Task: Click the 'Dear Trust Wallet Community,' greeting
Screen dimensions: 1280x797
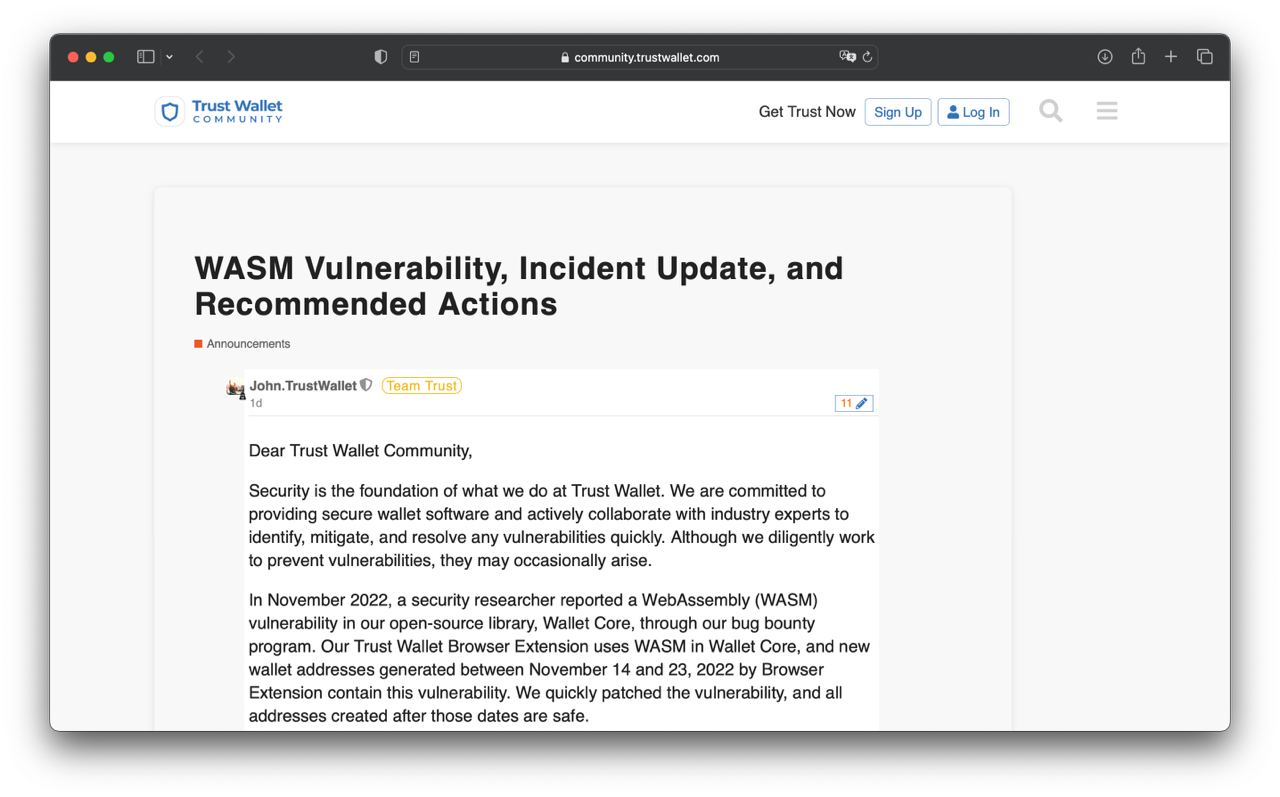Action: coord(360,451)
